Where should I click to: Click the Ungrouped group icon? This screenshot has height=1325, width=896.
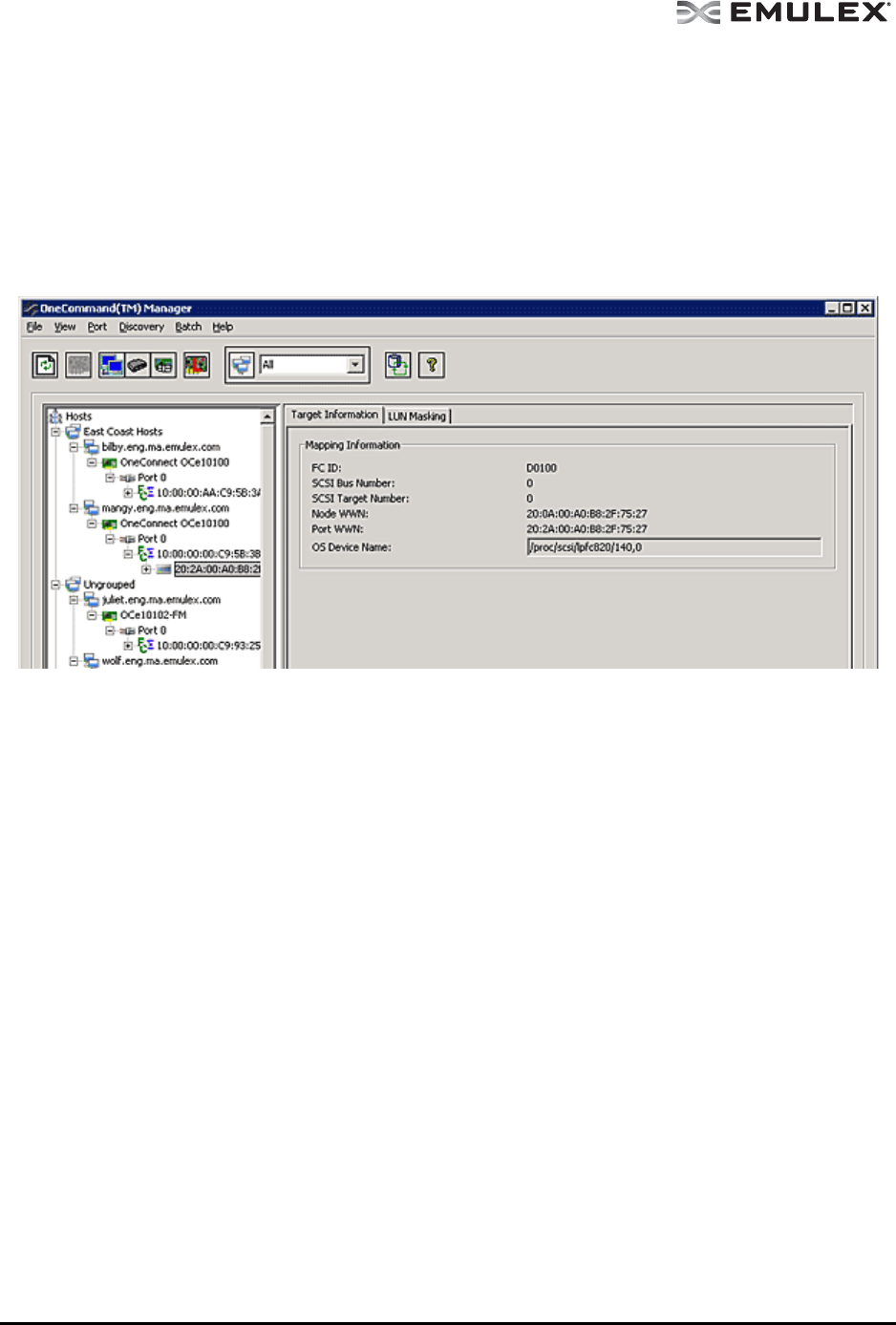coord(74,585)
